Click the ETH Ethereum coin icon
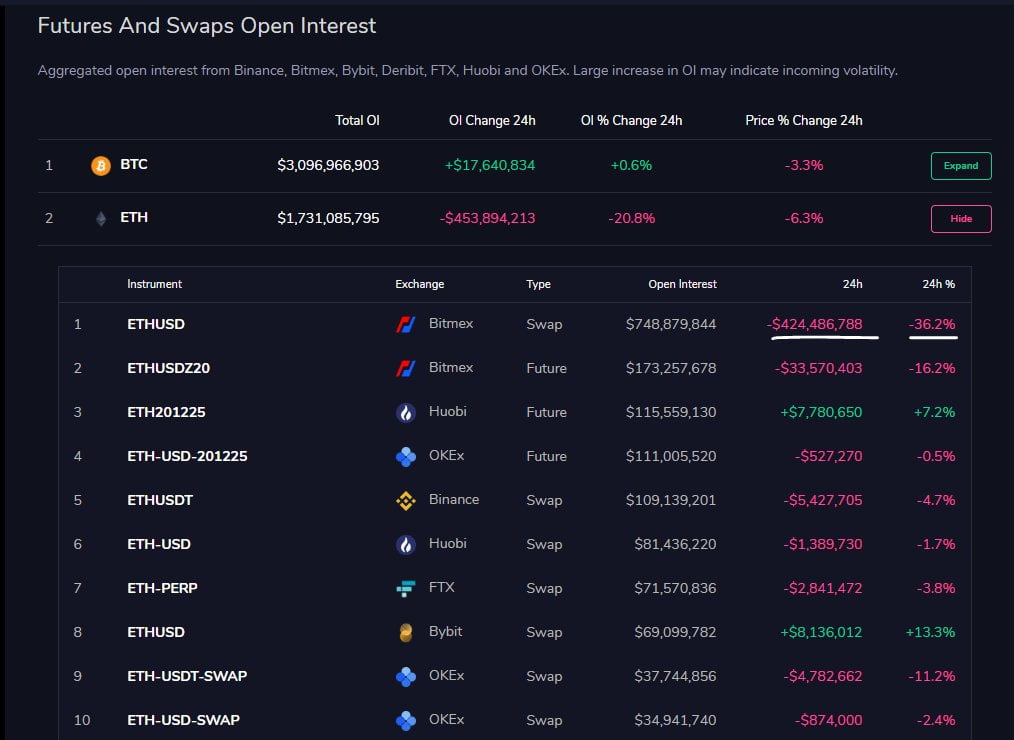Viewport: 1014px width, 740px height. point(101,218)
